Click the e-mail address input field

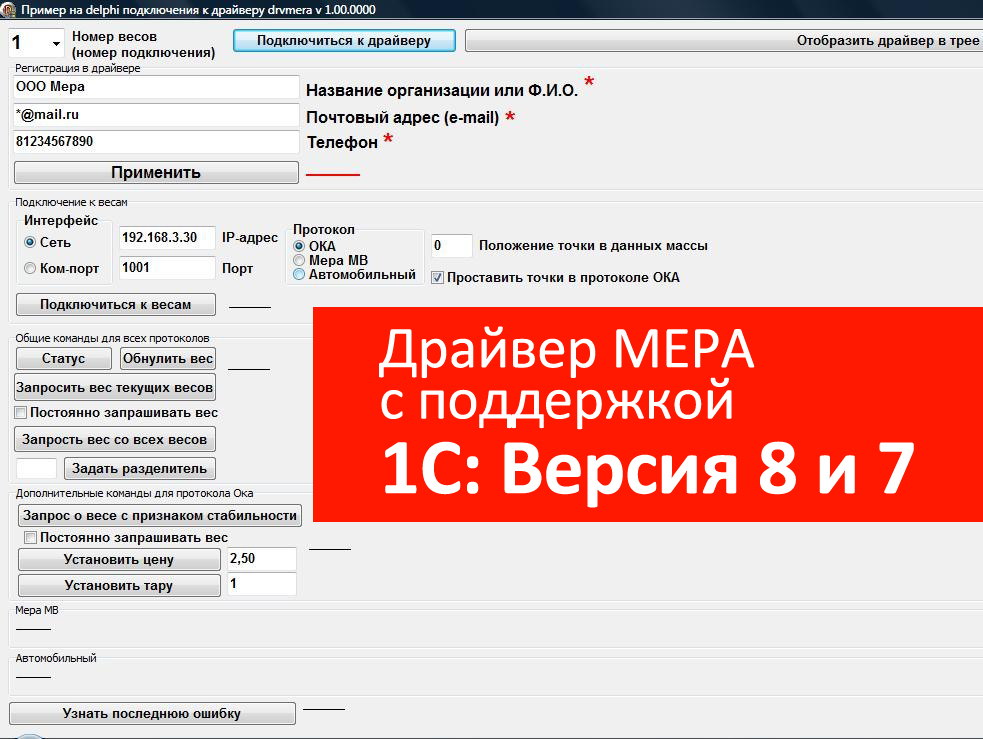click(157, 115)
